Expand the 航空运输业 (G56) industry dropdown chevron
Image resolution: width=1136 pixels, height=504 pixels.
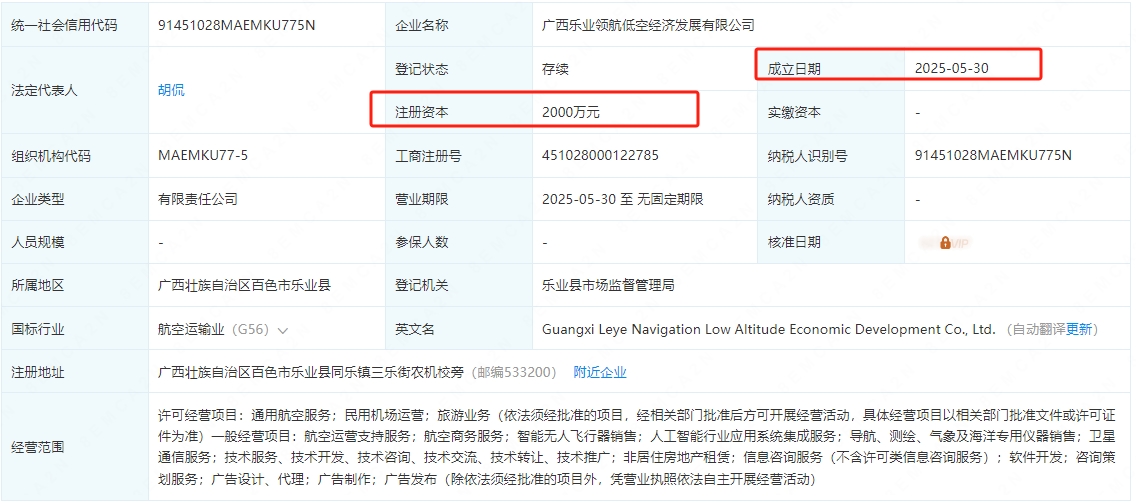(x=283, y=330)
